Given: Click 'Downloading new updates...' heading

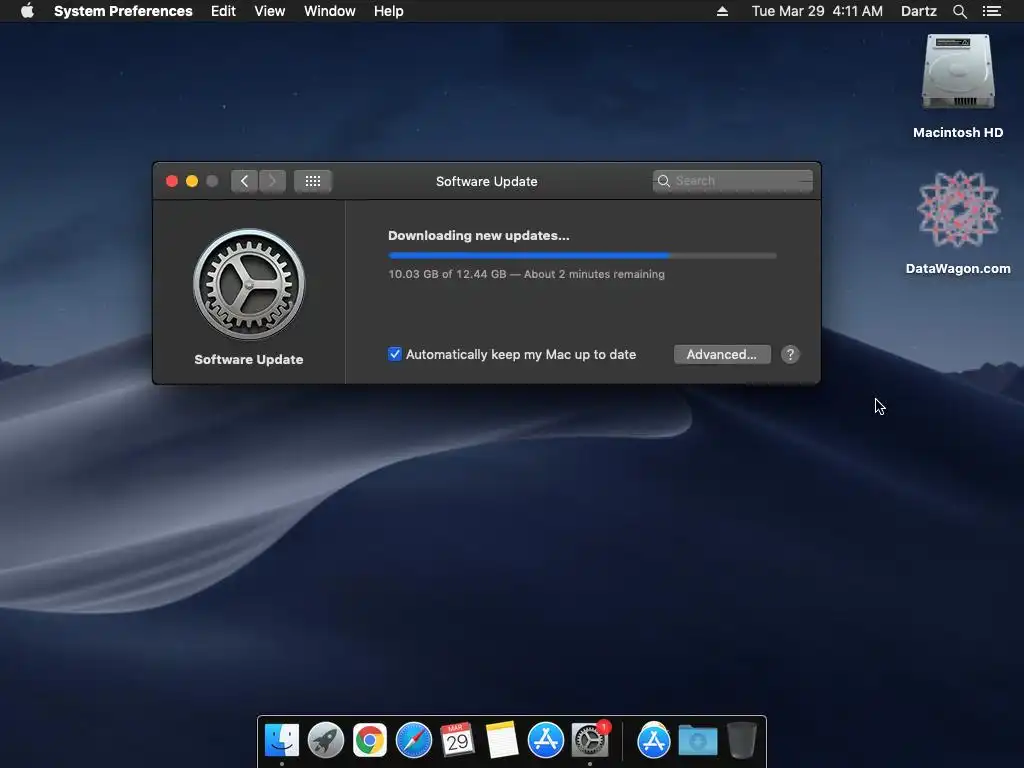Looking at the screenshot, I should coord(479,236).
